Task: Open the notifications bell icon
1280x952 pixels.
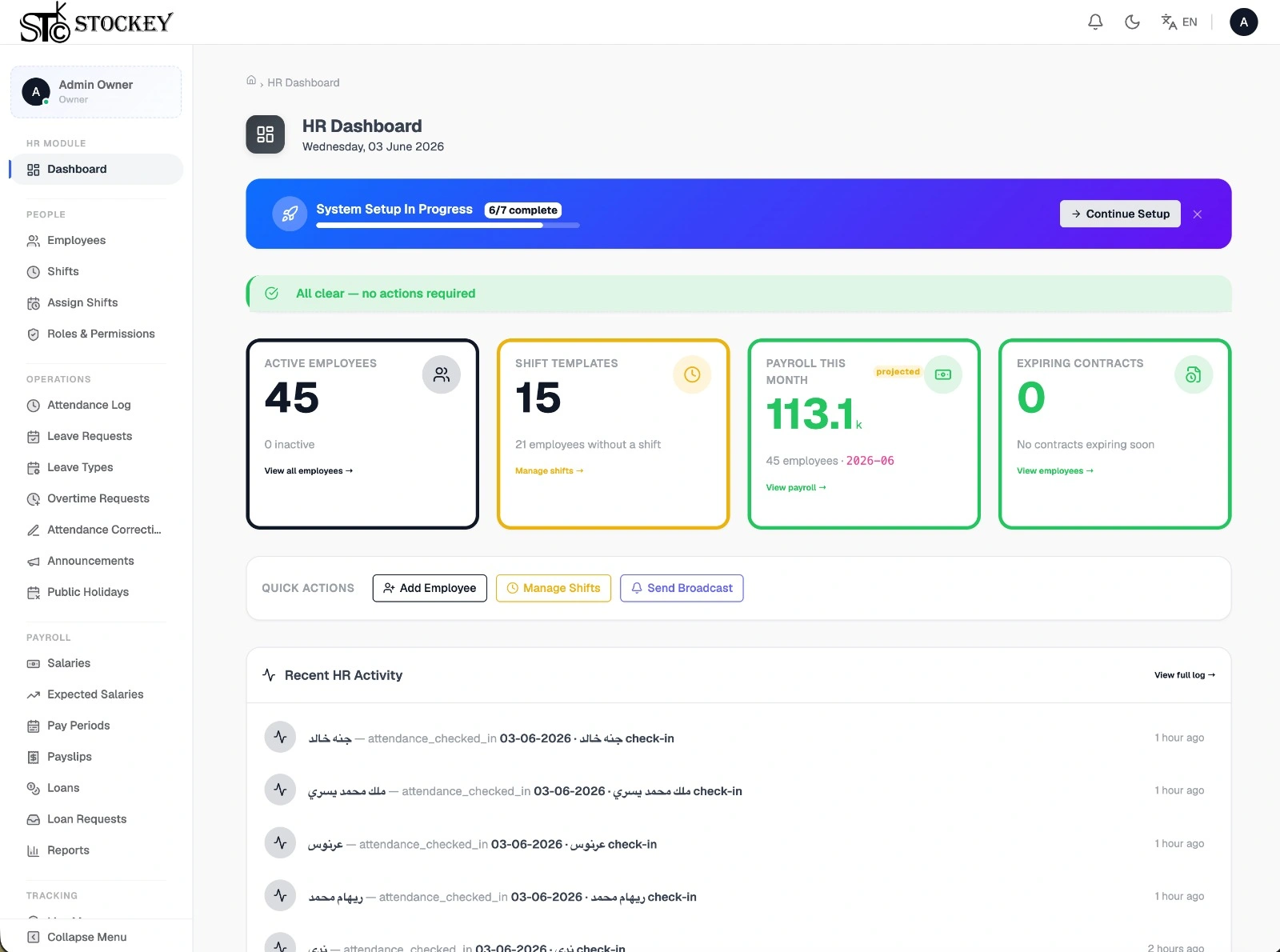Action: pos(1095,22)
